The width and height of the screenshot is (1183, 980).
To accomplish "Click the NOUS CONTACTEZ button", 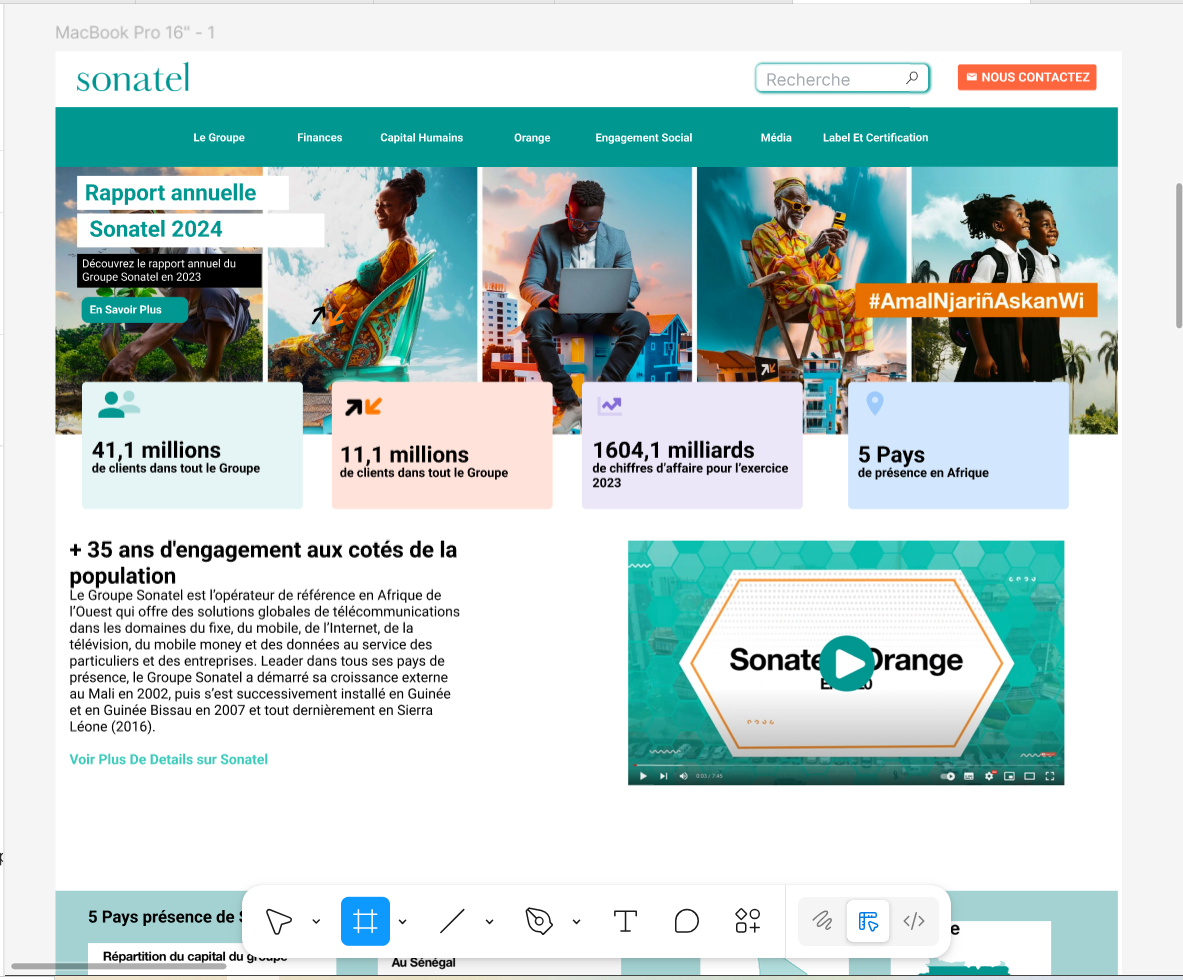I will point(1027,77).
